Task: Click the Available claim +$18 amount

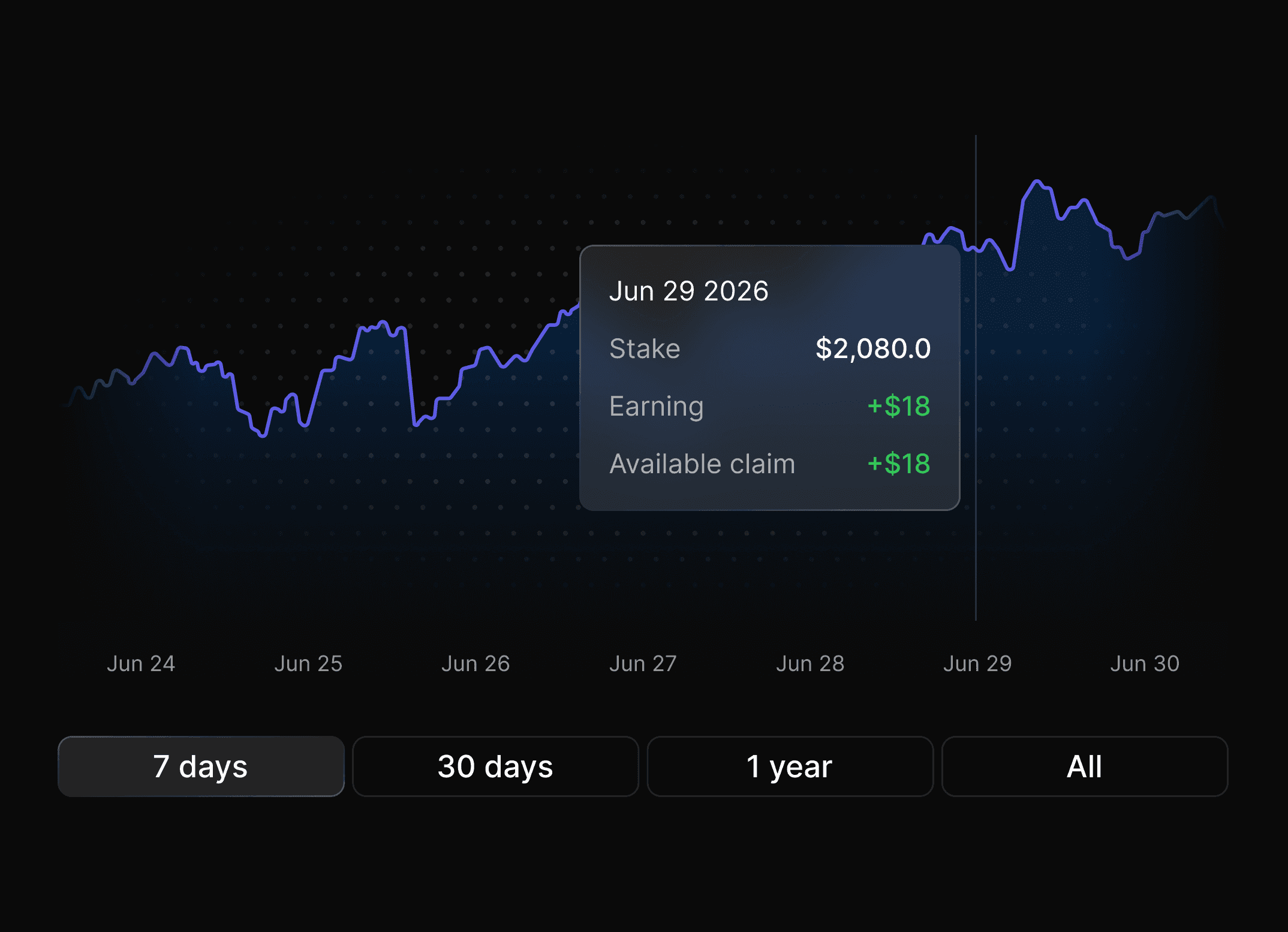Action: pyautogui.click(x=899, y=464)
